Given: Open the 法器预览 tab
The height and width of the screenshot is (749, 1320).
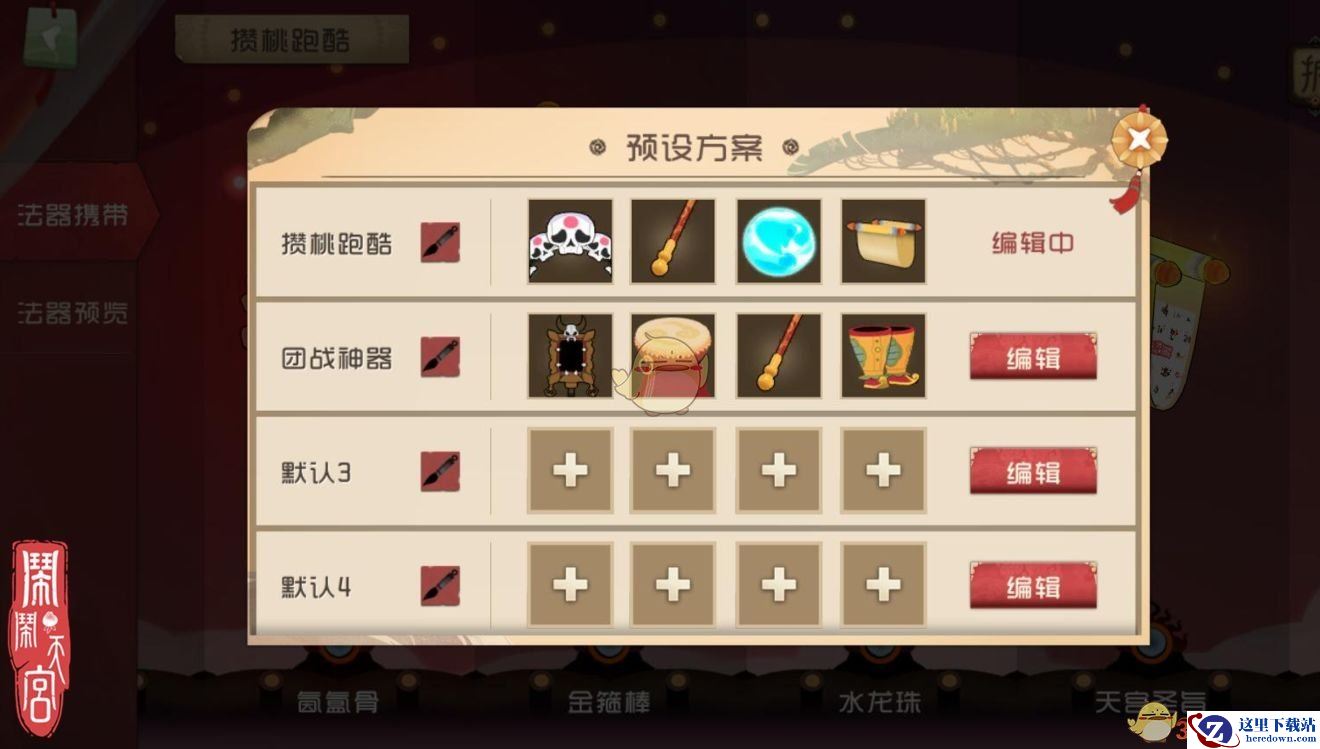Looking at the screenshot, I should pos(72,313).
